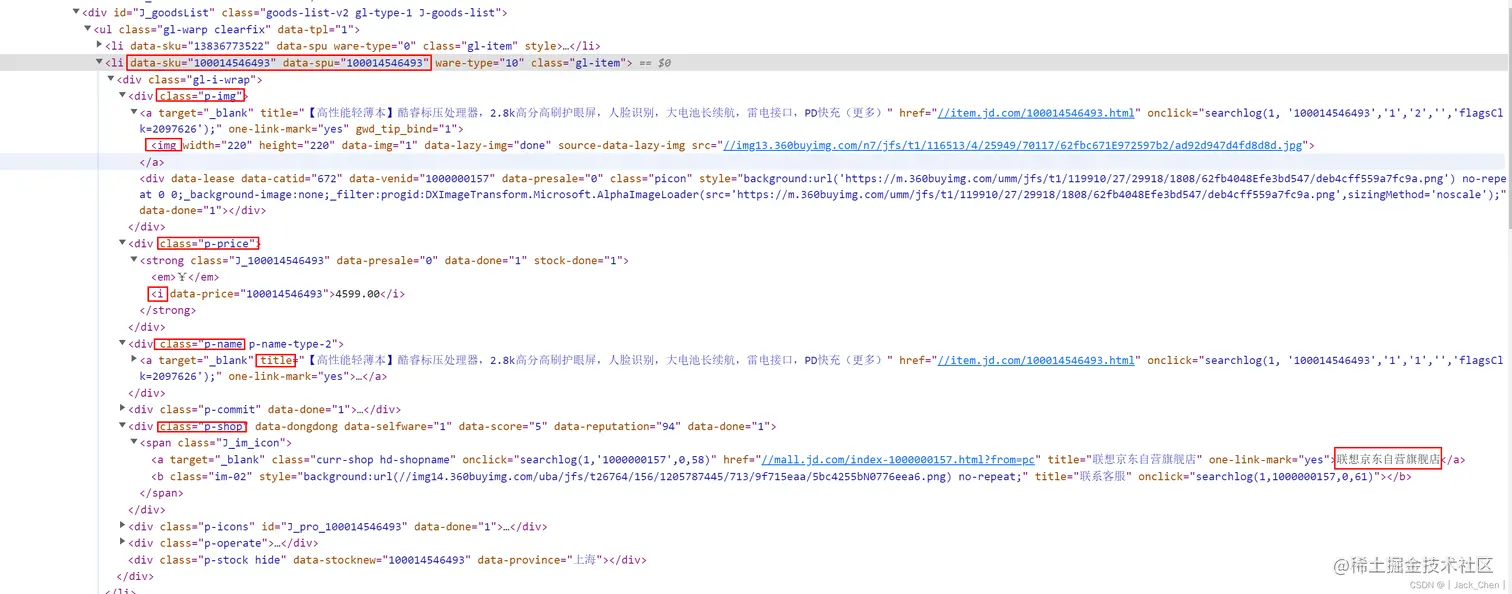Click the == $0 marker
This screenshot has width=1512, height=594.
pyautogui.click(x=655, y=63)
